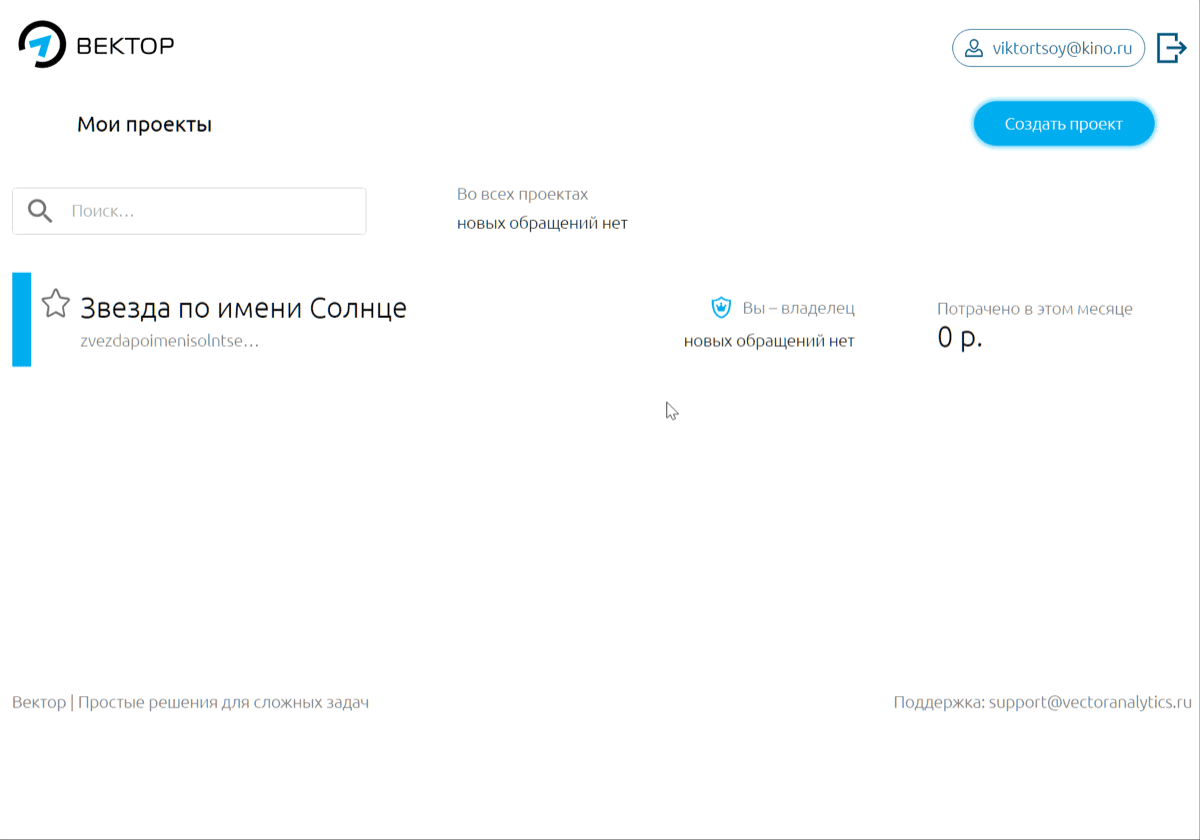Image resolution: width=1200 pixels, height=840 pixels.
Task: Click the support@vectoranalytics.ru email
Action: pos(1090,702)
